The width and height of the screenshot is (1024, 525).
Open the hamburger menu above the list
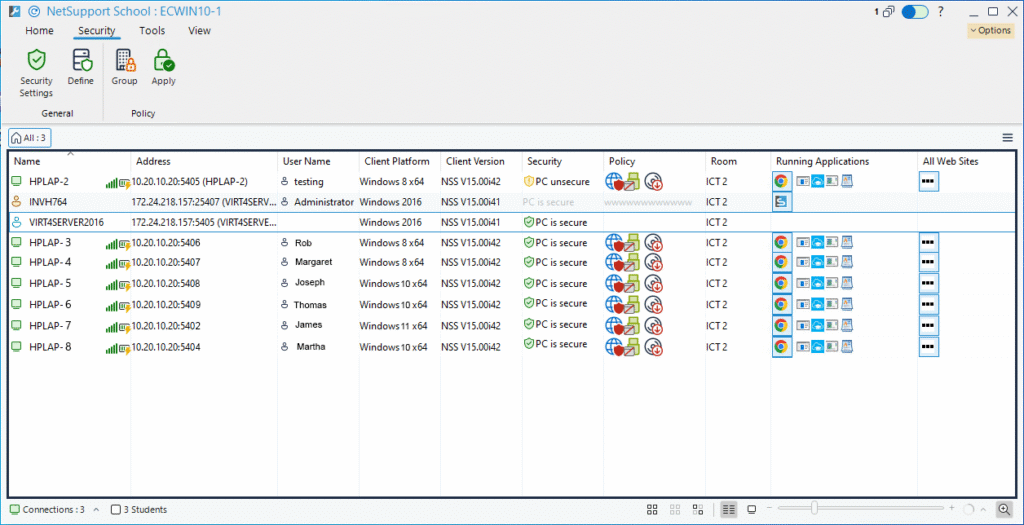point(1008,137)
